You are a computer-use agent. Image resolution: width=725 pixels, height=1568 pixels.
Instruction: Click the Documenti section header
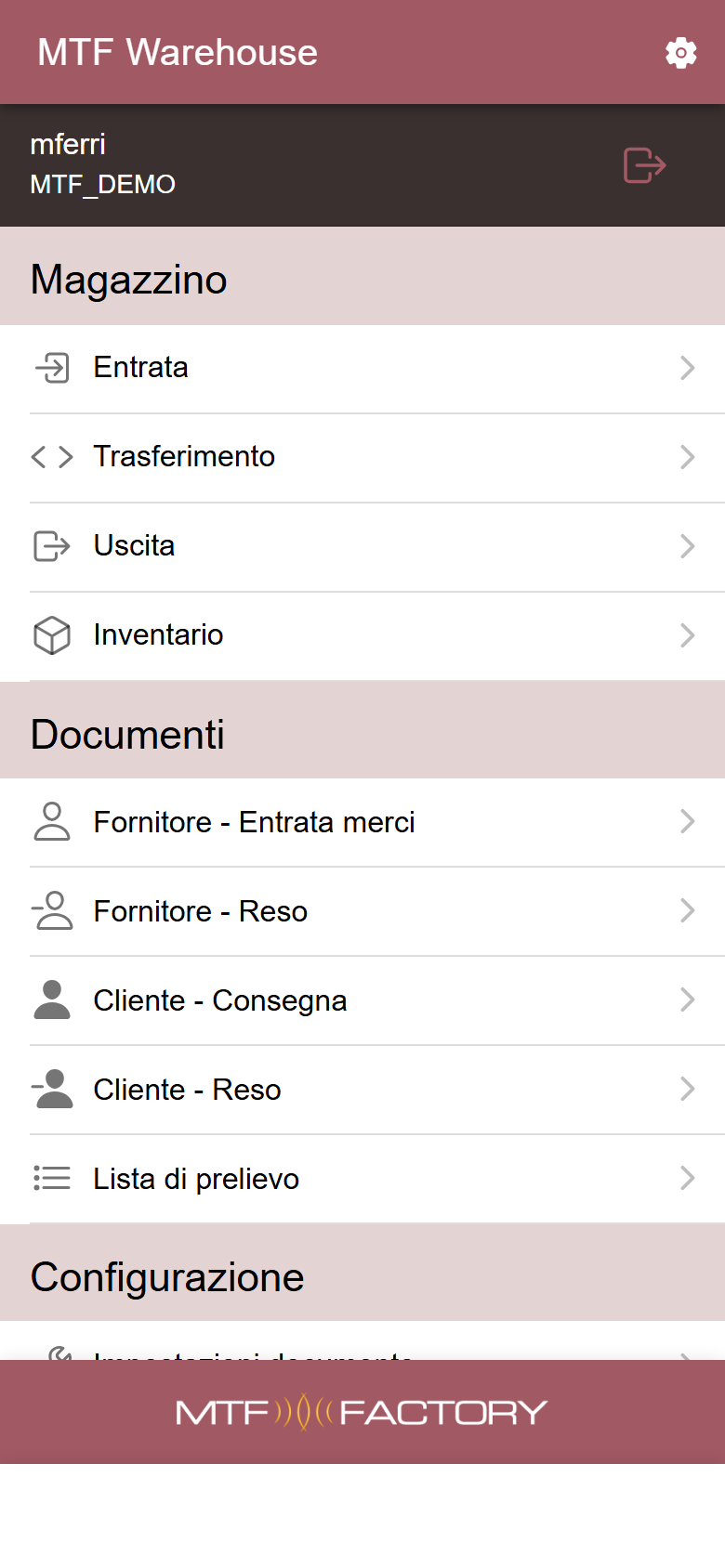click(x=362, y=731)
